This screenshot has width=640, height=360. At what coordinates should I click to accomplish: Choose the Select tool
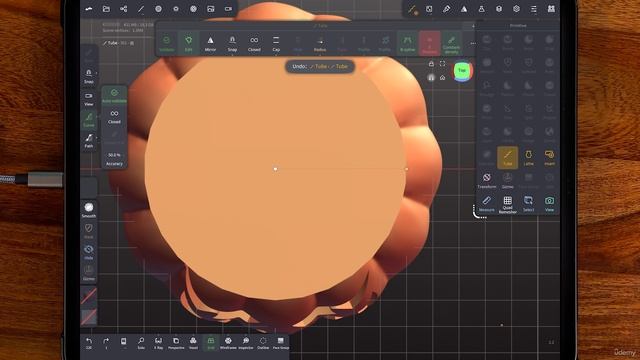click(529, 203)
